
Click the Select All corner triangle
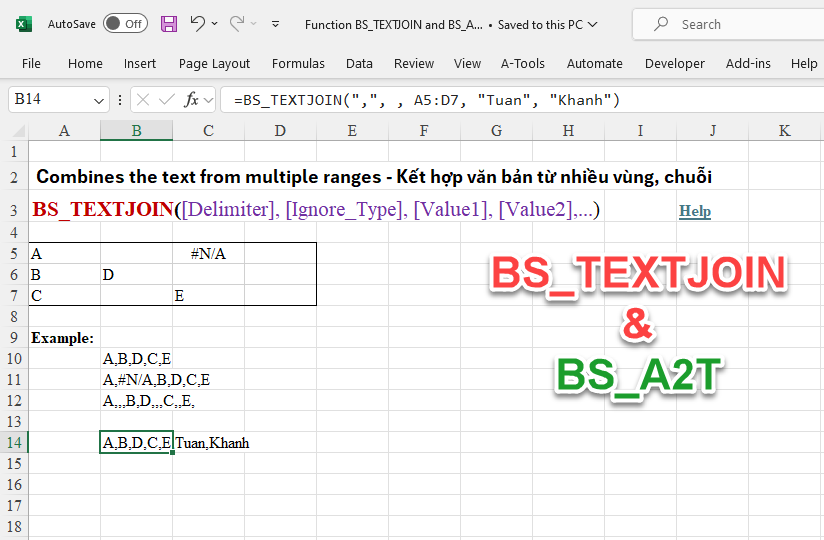19,131
